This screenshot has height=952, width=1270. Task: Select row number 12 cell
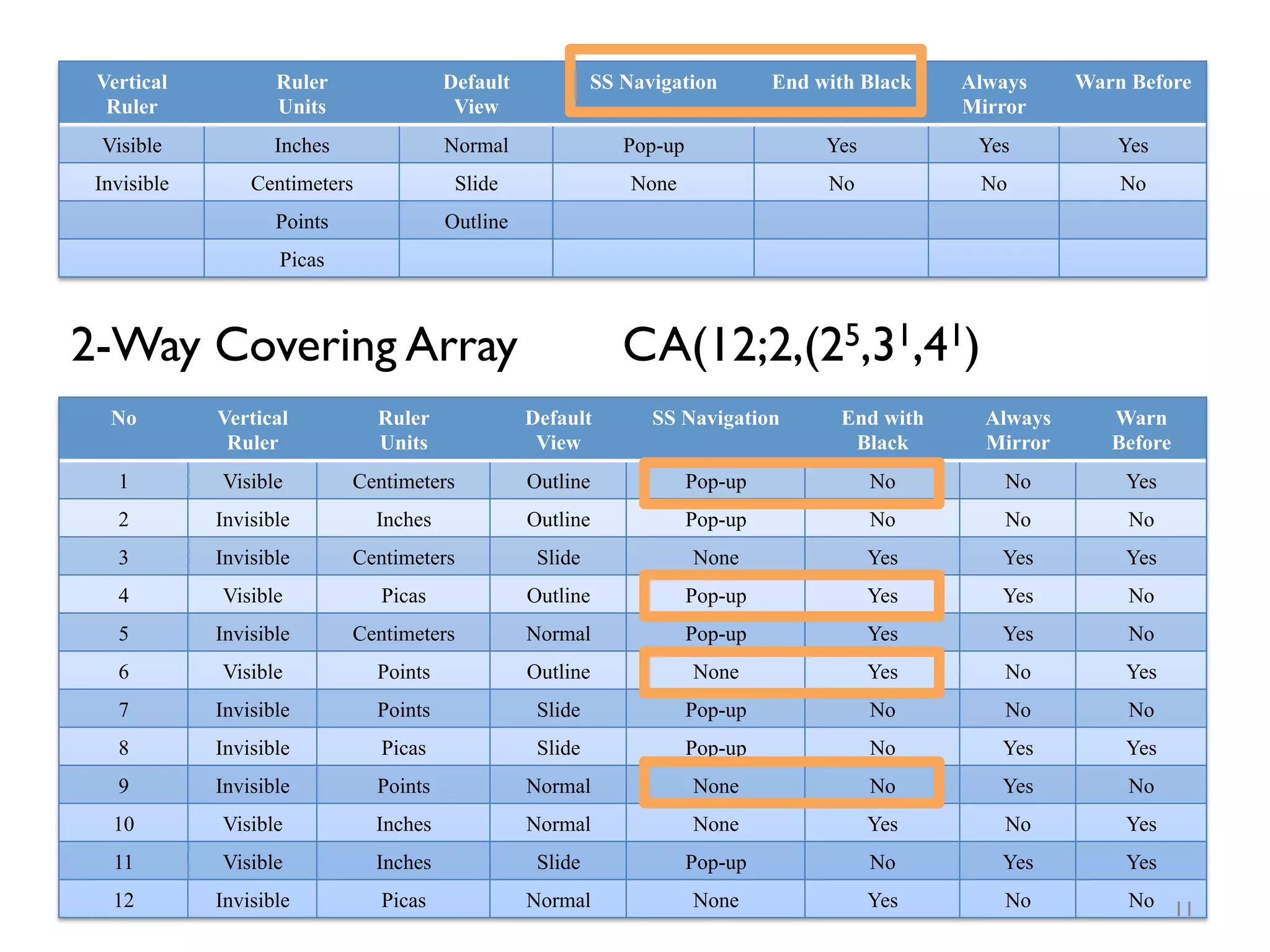(x=123, y=900)
